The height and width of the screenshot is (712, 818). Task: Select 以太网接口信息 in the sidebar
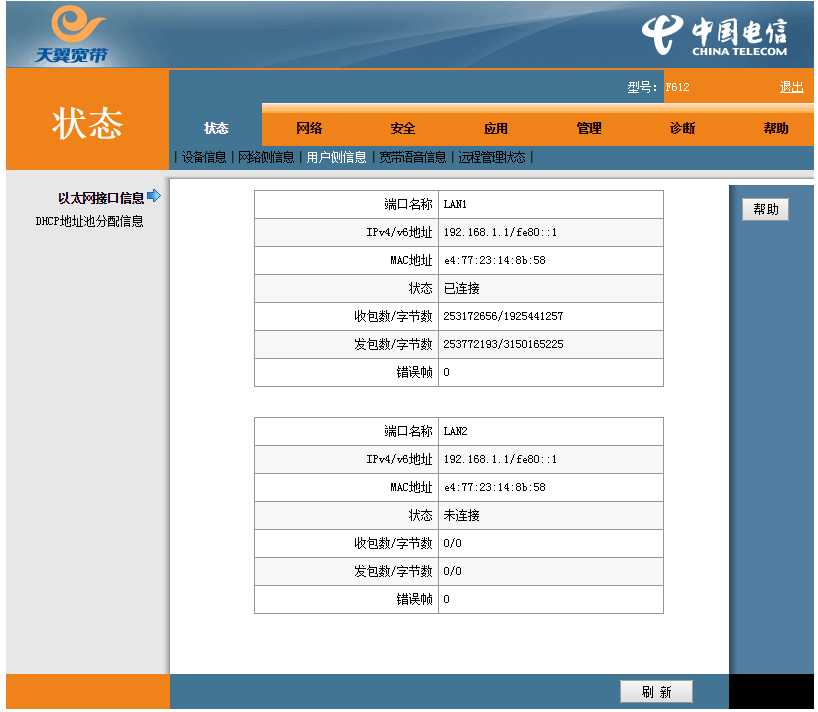[101, 198]
